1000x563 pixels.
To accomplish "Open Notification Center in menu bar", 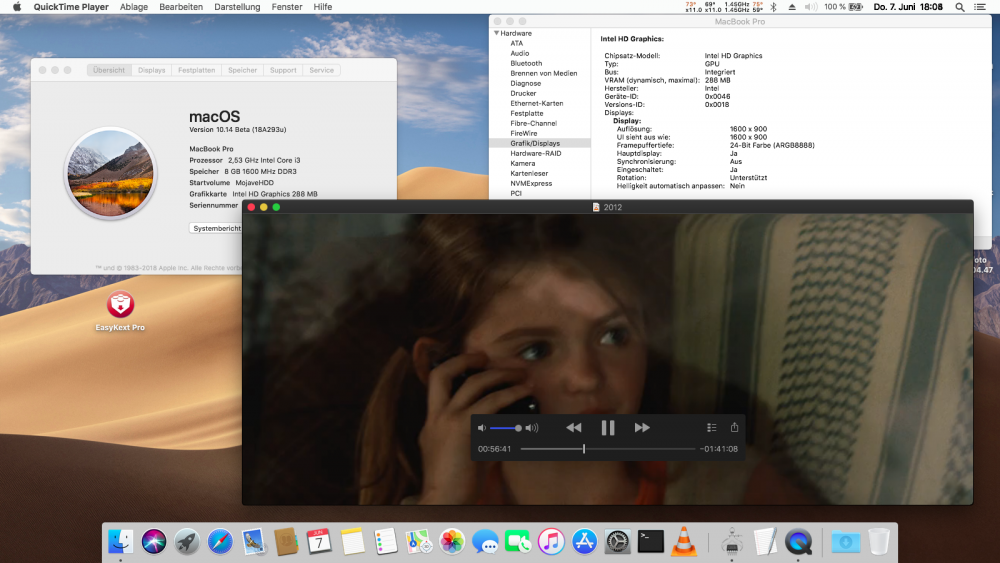I will 980,7.
